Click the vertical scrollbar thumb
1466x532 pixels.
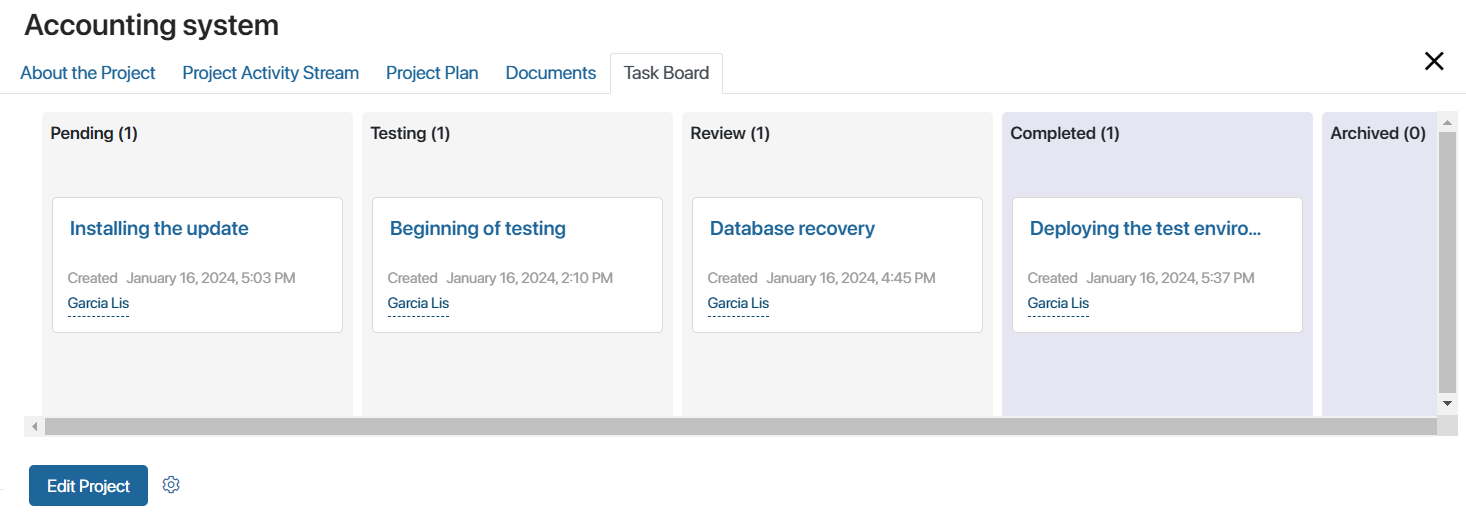(x=1447, y=262)
